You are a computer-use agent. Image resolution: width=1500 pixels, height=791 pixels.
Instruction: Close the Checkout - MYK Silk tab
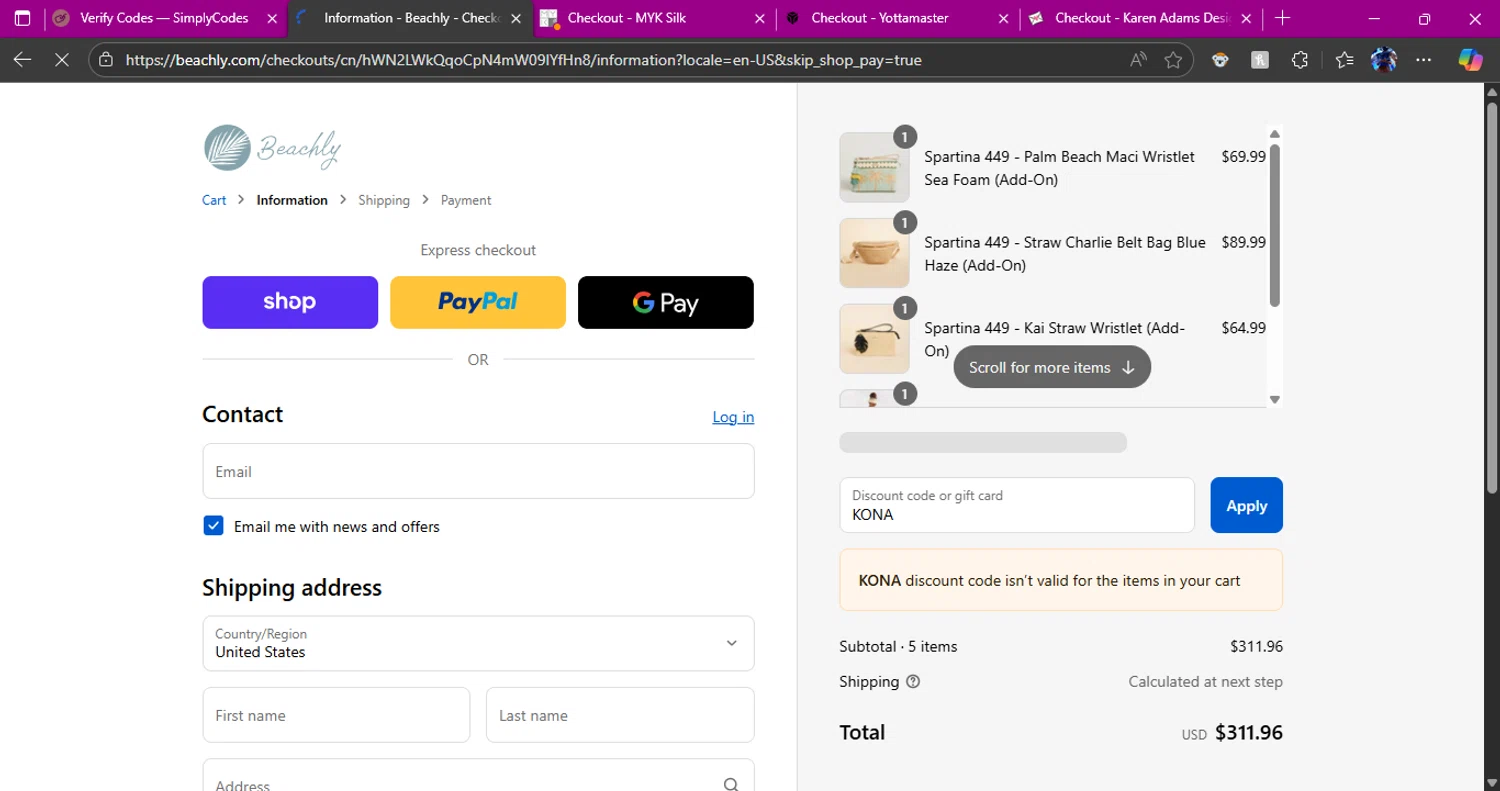click(x=760, y=18)
